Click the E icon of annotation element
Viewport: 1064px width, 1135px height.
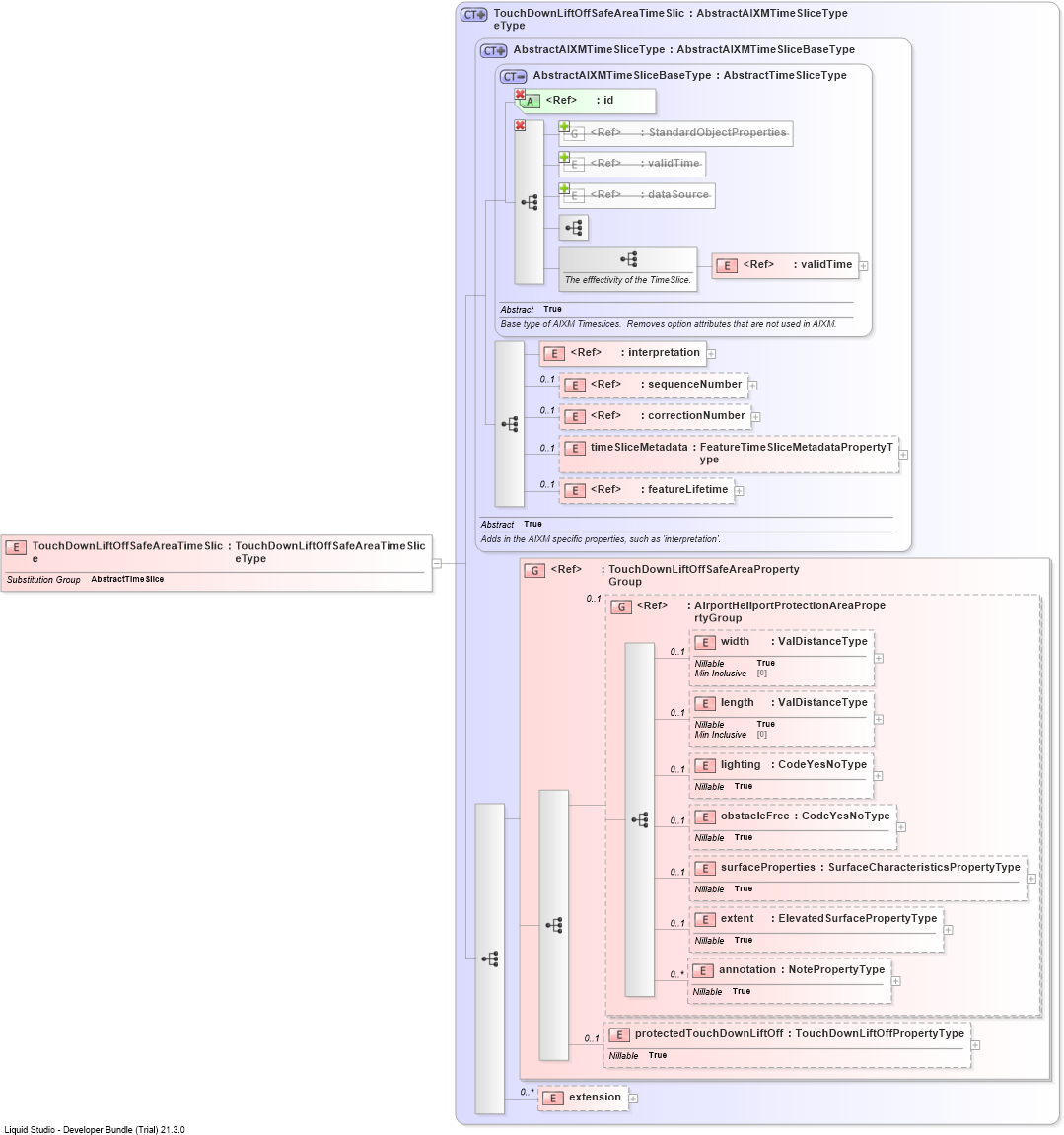tap(703, 971)
